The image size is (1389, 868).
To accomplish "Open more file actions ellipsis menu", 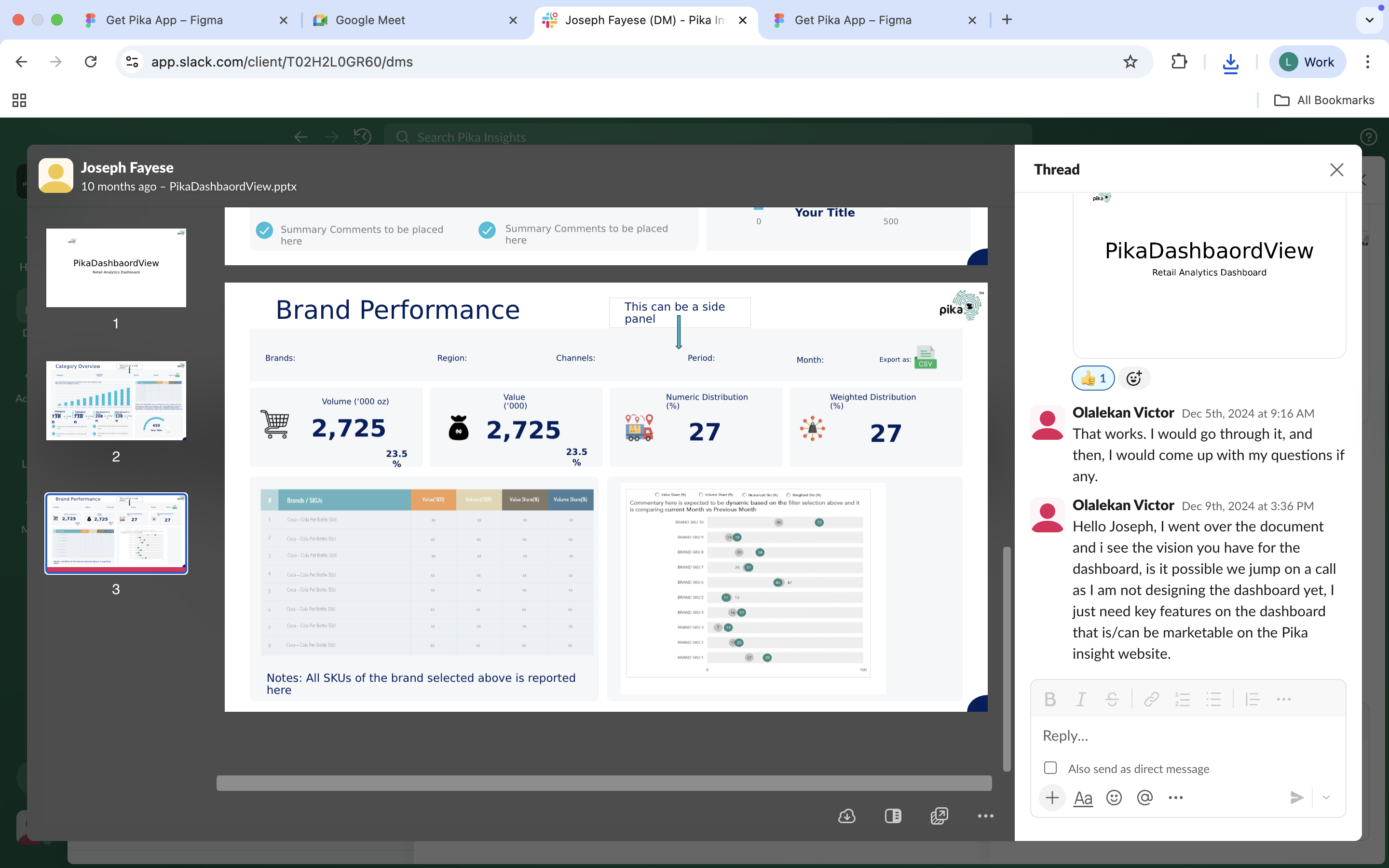I will point(985,816).
